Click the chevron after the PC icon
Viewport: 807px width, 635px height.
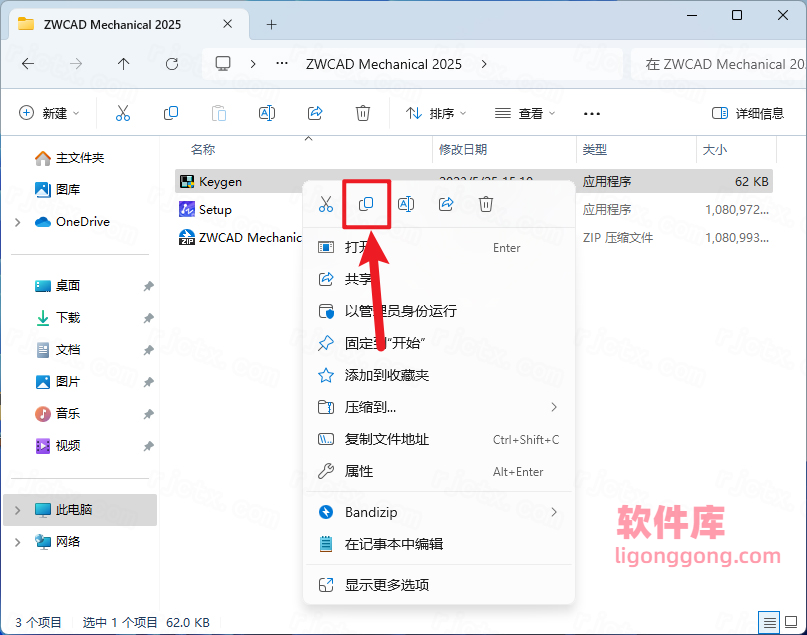[x=253, y=64]
